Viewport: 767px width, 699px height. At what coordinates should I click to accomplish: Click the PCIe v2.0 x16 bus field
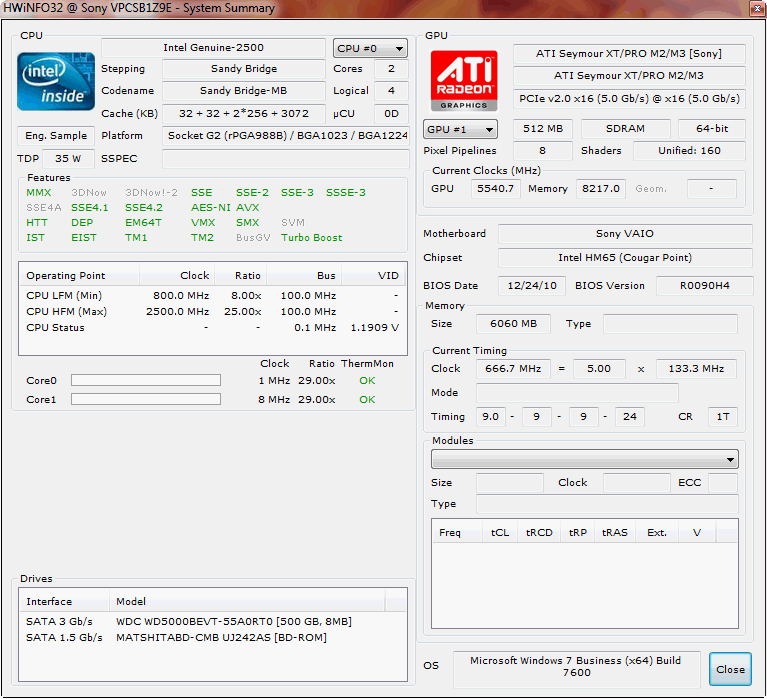[x=629, y=98]
